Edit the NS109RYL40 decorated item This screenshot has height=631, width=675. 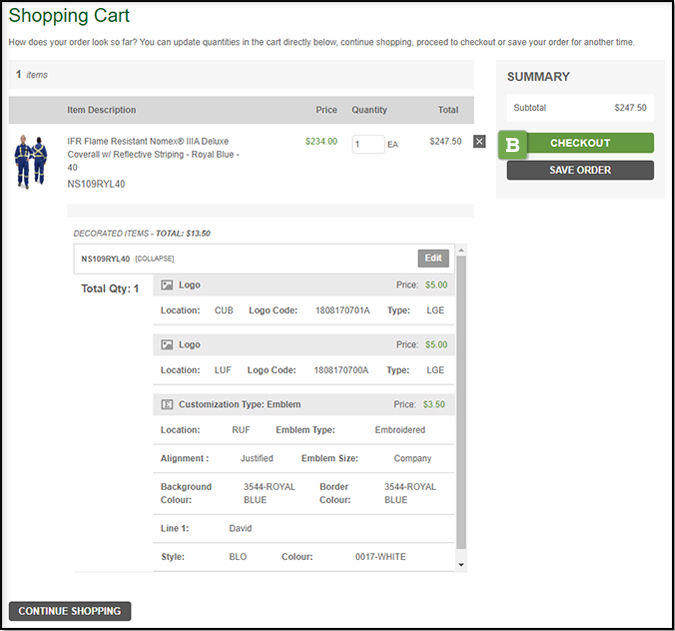433,258
